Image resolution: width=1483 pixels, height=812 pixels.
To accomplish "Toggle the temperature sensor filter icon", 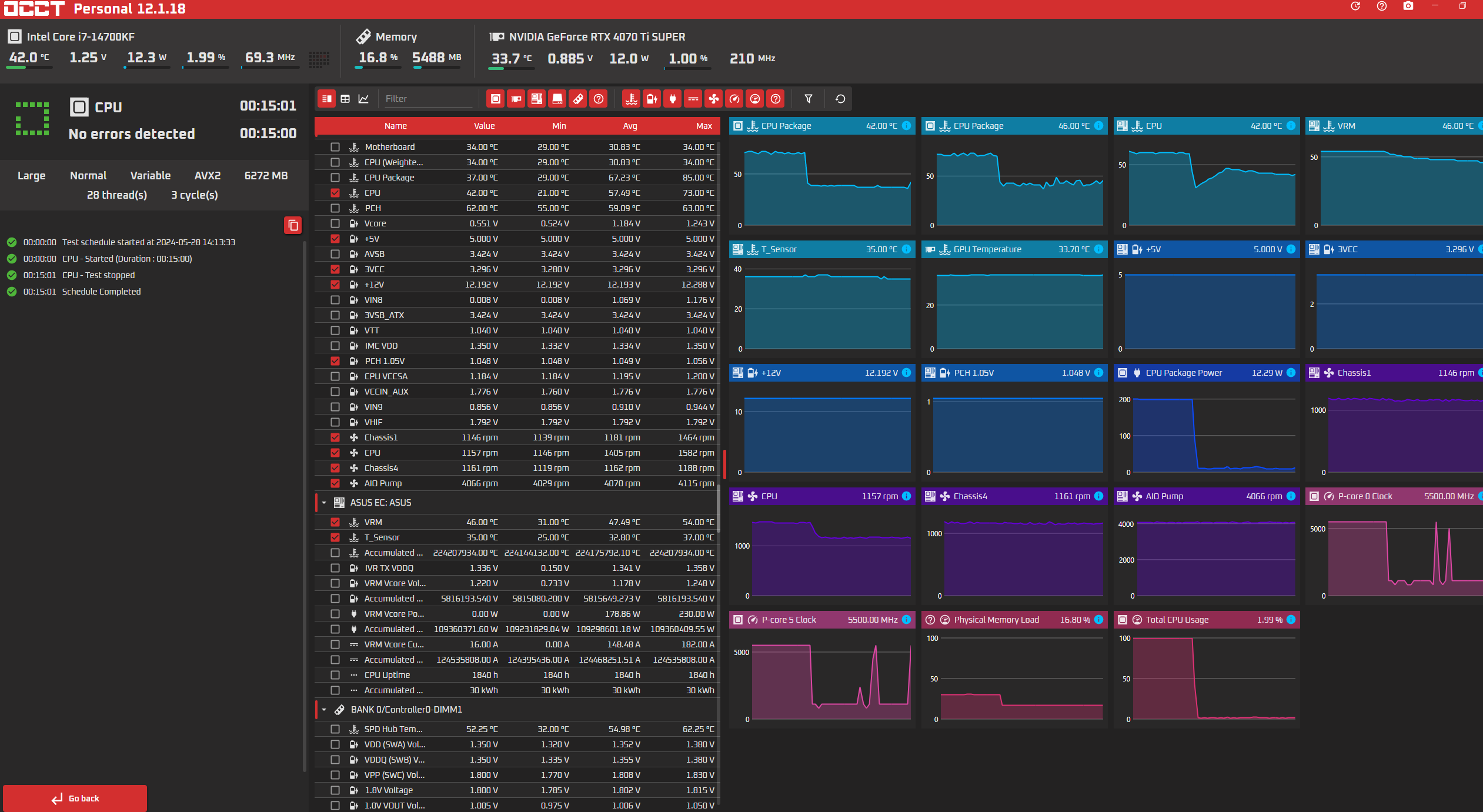I will 632,99.
